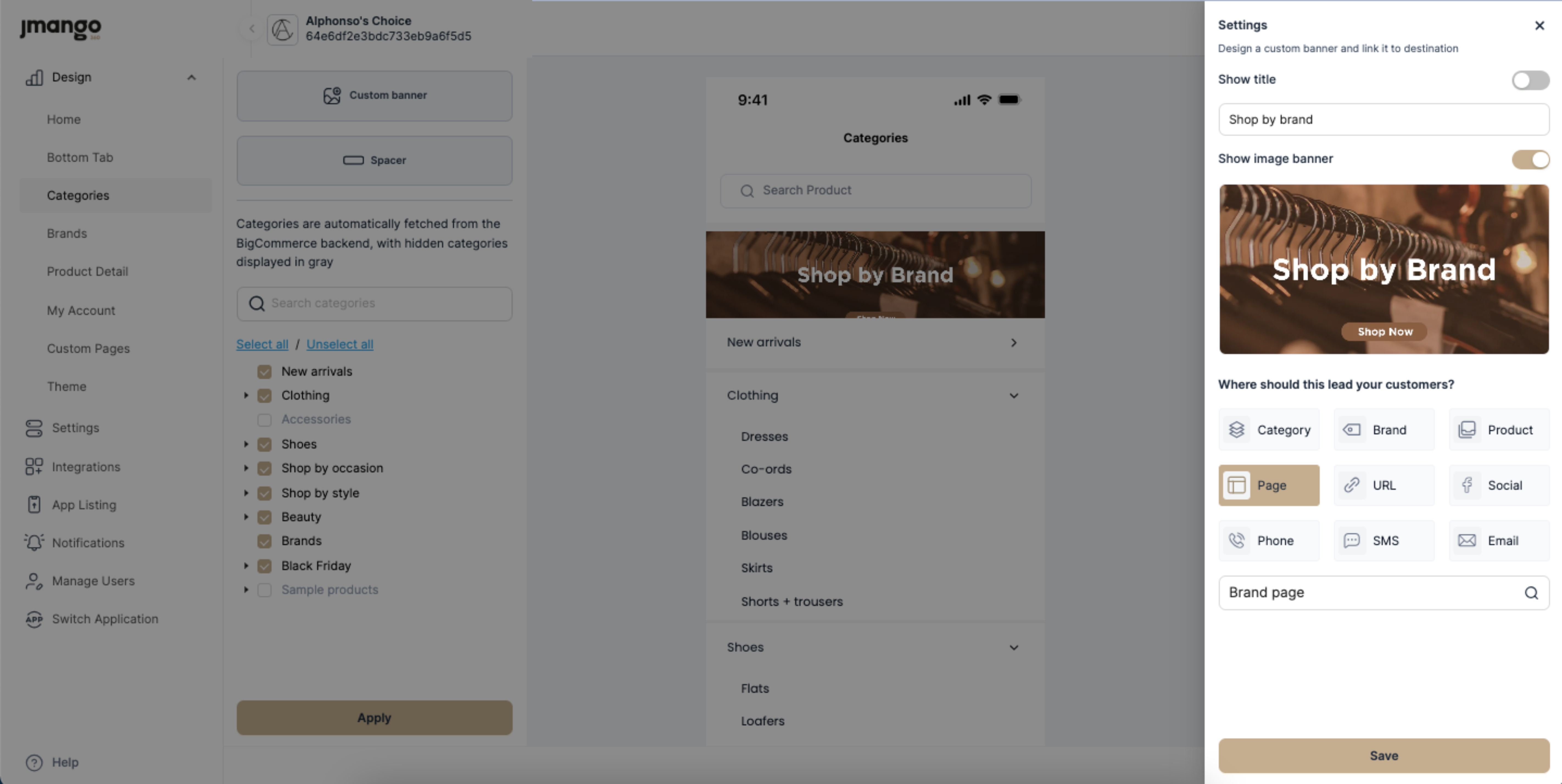Select the Phone destination icon
Viewport: 1562px width, 784px height.
[1237, 540]
